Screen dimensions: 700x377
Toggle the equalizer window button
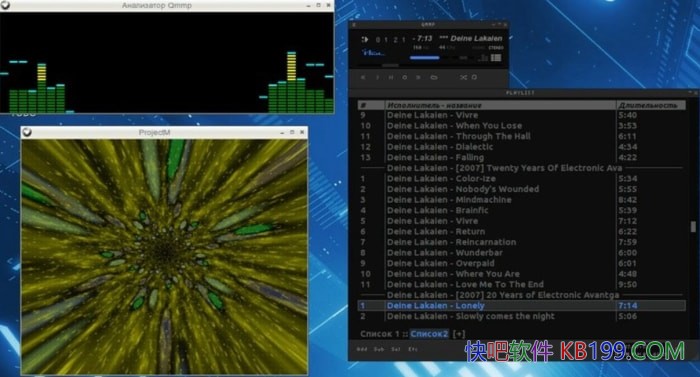[x=483, y=58]
